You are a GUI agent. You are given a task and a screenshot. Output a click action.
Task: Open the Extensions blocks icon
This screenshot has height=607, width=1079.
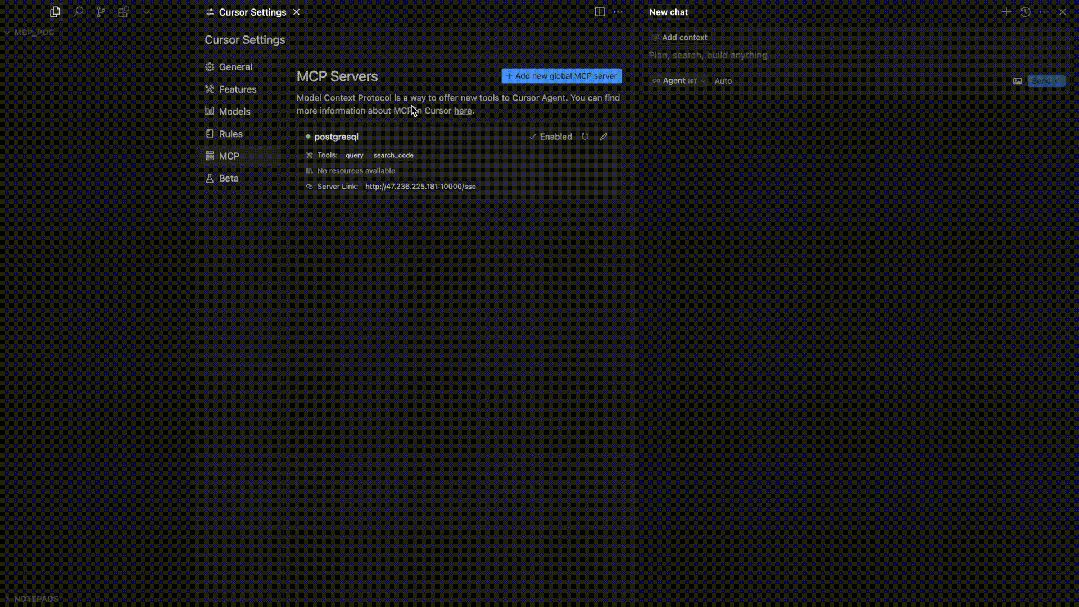(123, 12)
